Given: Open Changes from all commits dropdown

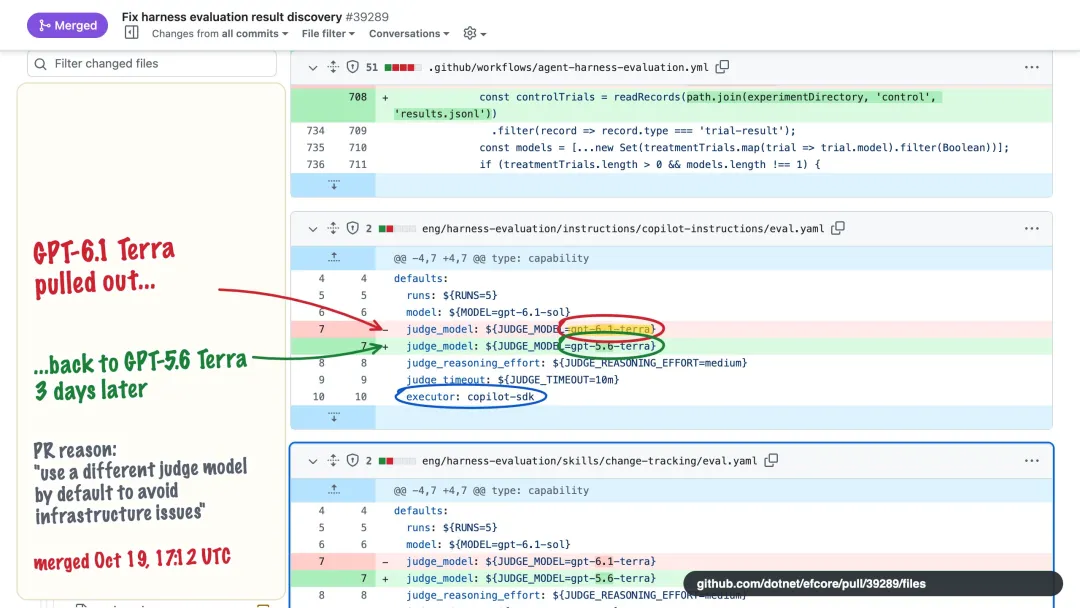Looking at the screenshot, I should [220, 33].
